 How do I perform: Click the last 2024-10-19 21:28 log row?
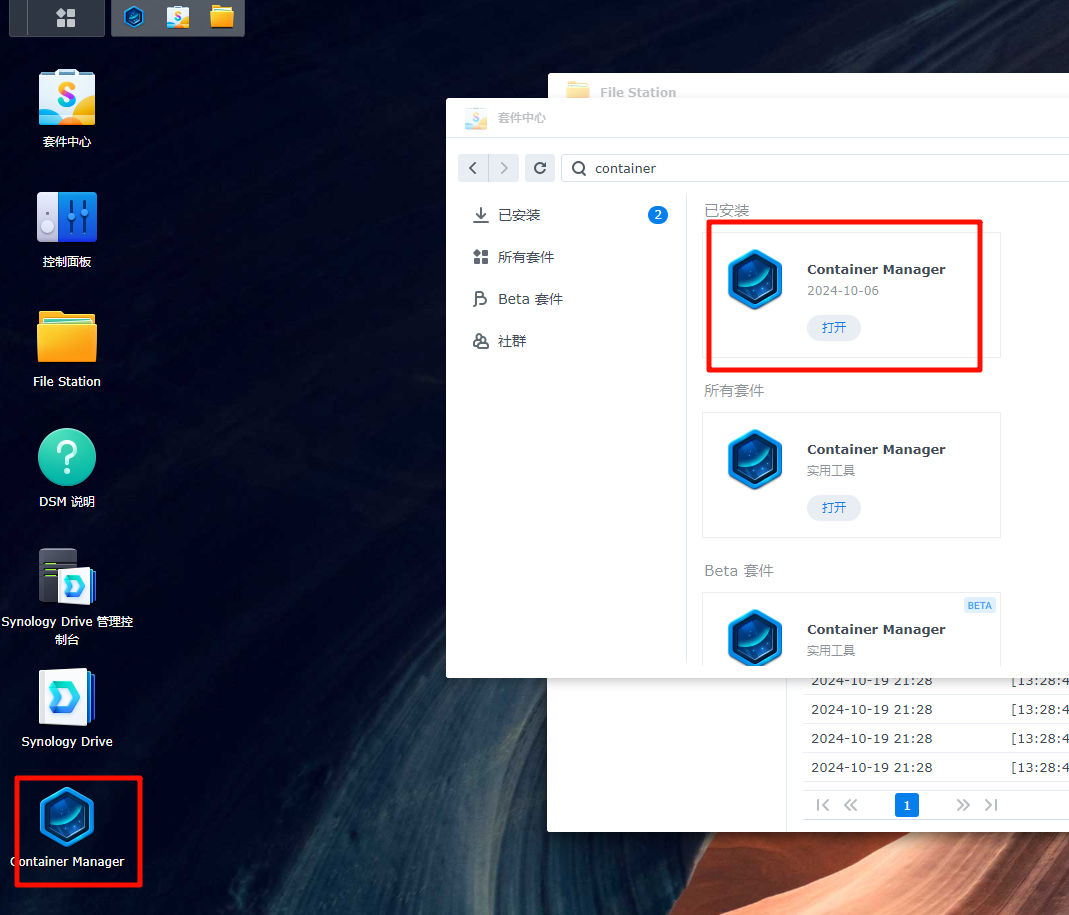[935, 768]
